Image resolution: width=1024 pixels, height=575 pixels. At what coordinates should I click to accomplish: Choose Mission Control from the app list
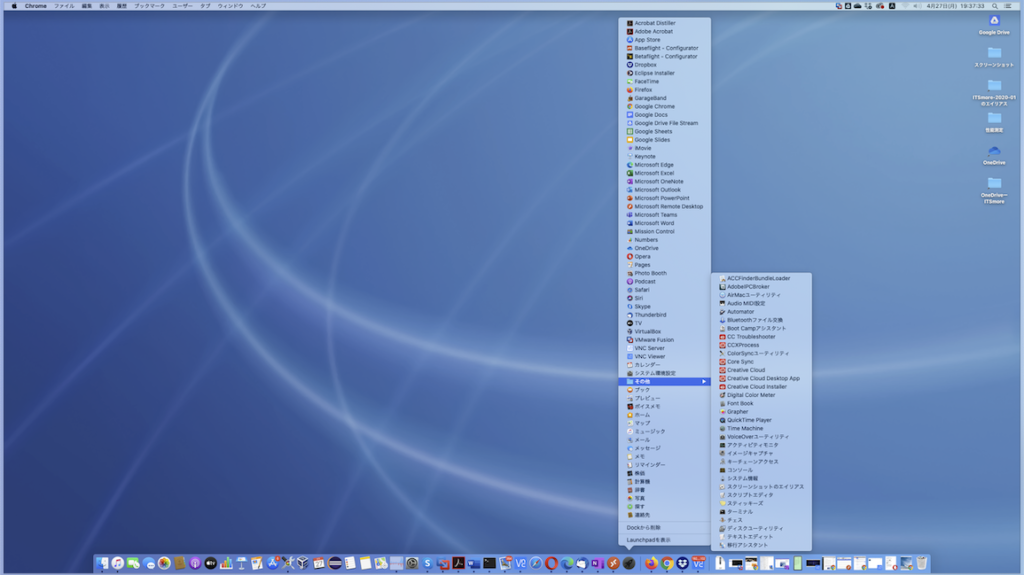click(654, 231)
